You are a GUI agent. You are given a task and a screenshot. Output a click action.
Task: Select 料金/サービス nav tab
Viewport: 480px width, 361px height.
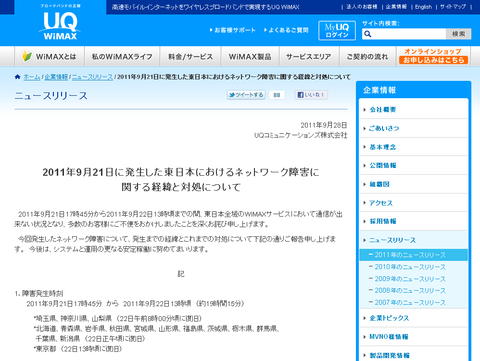pos(190,56)
